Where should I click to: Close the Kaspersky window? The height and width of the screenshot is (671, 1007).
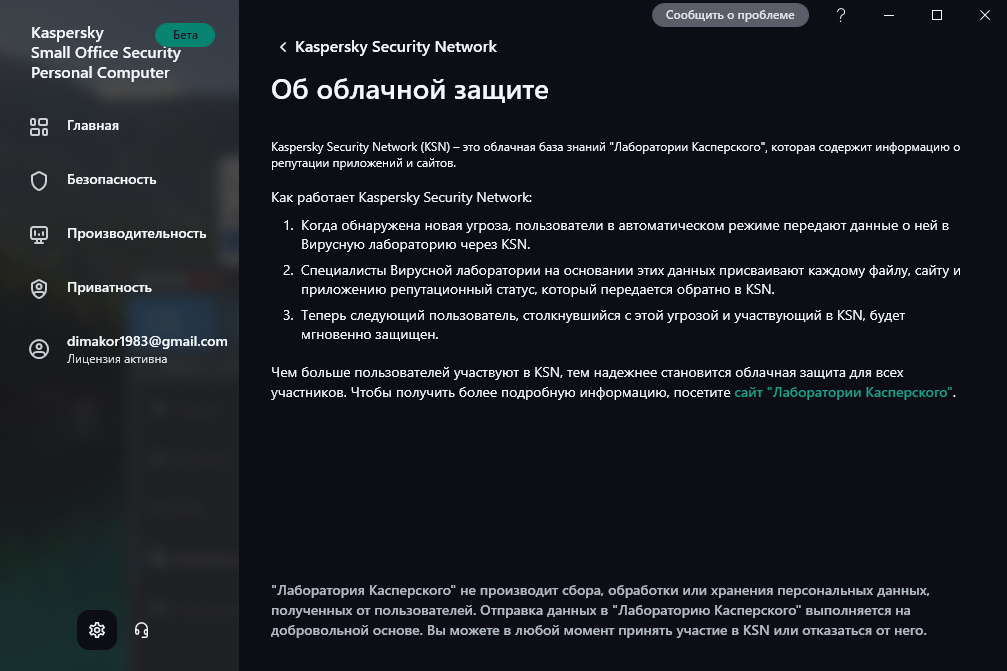[x=985, y=15]
